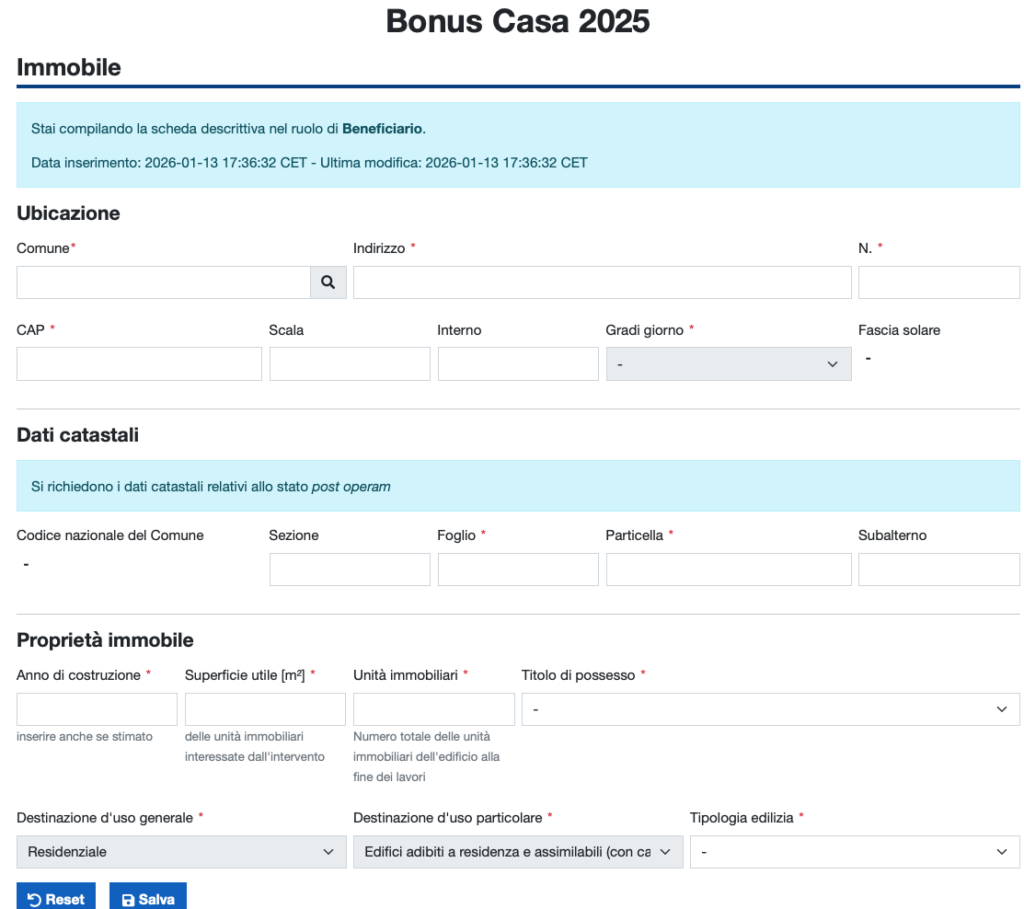Click the Particella input field

728,569
